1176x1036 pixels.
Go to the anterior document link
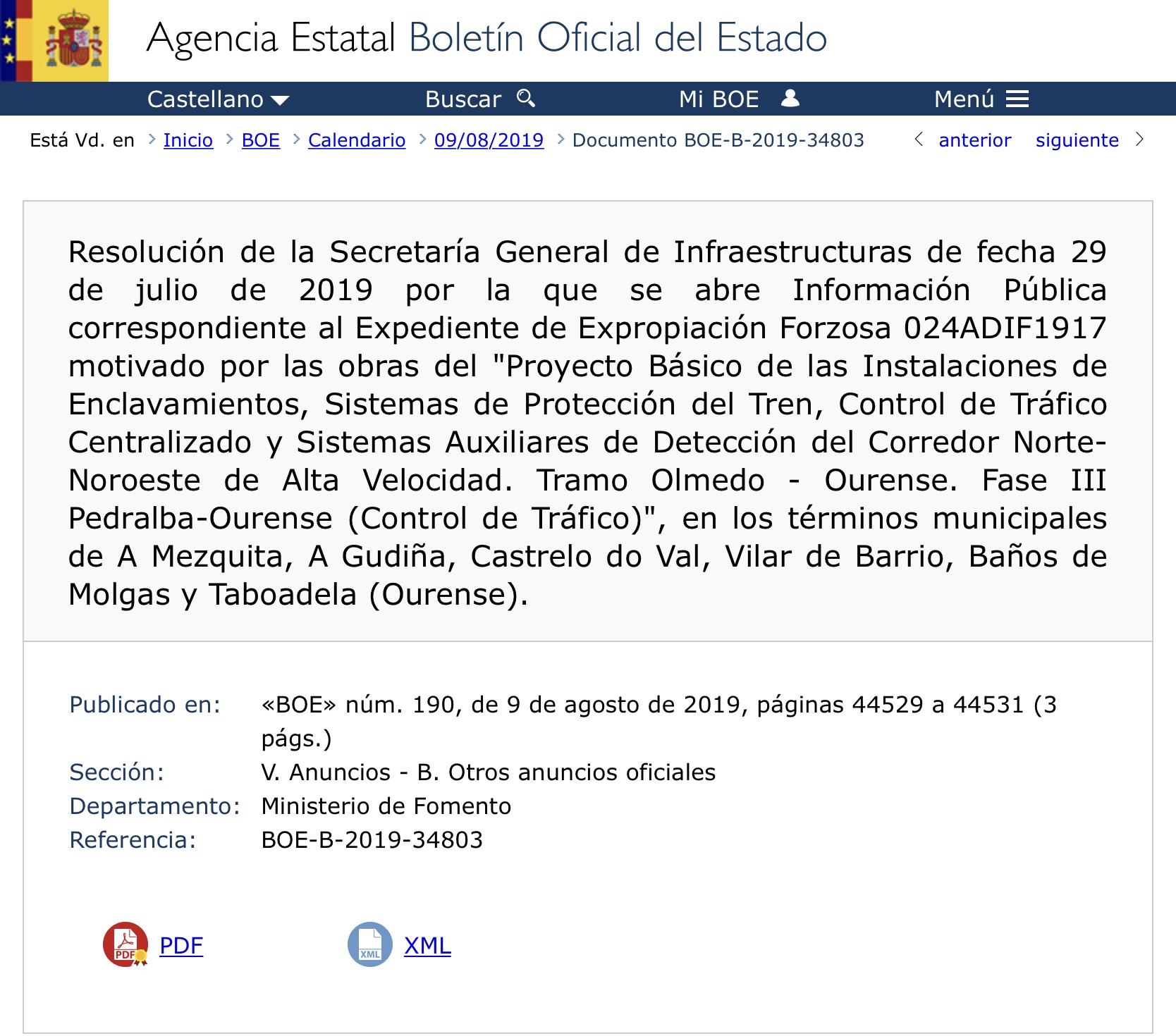(x=975, y=140)
